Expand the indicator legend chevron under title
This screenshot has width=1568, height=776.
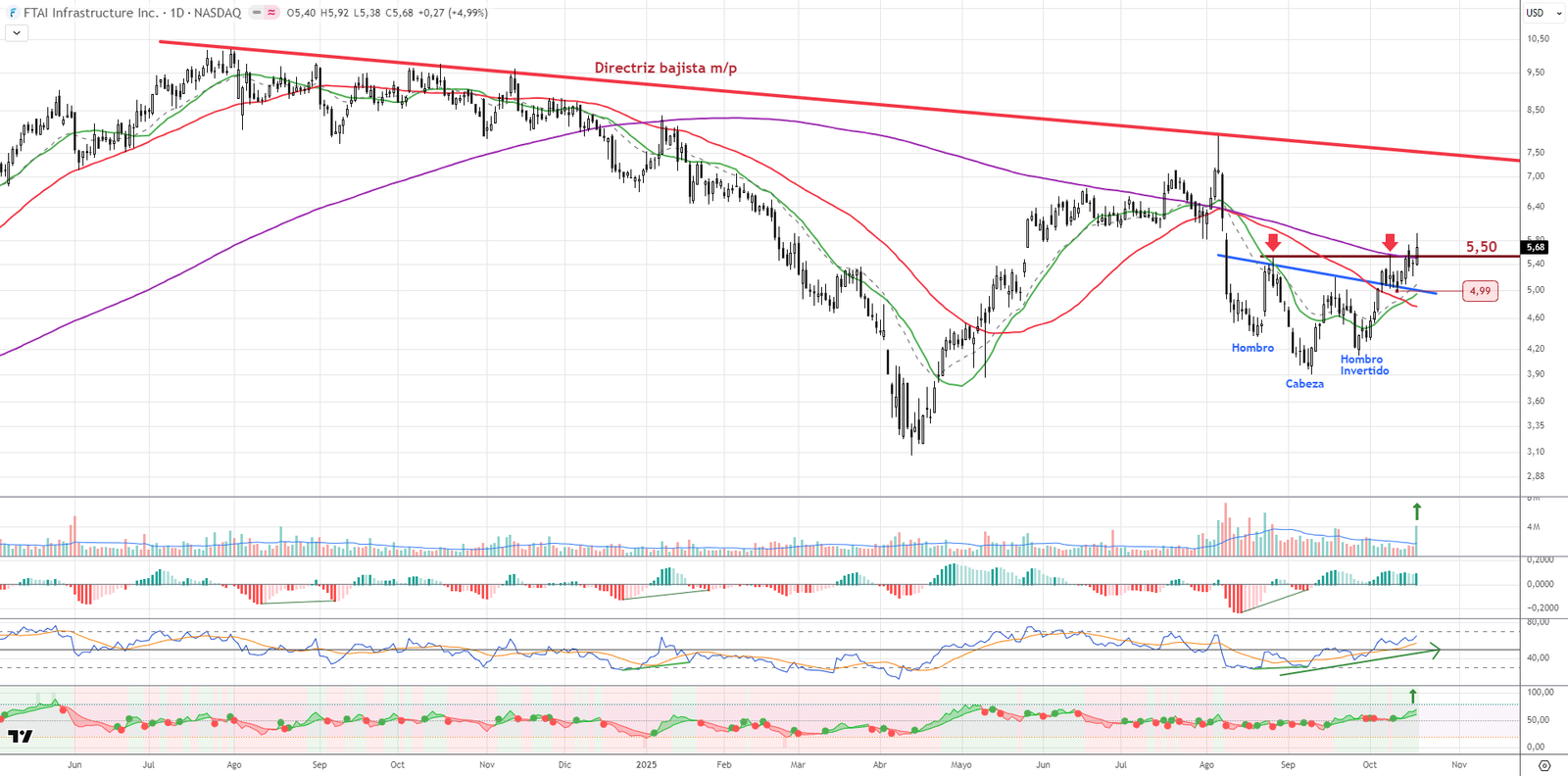[x=17, y=33]
